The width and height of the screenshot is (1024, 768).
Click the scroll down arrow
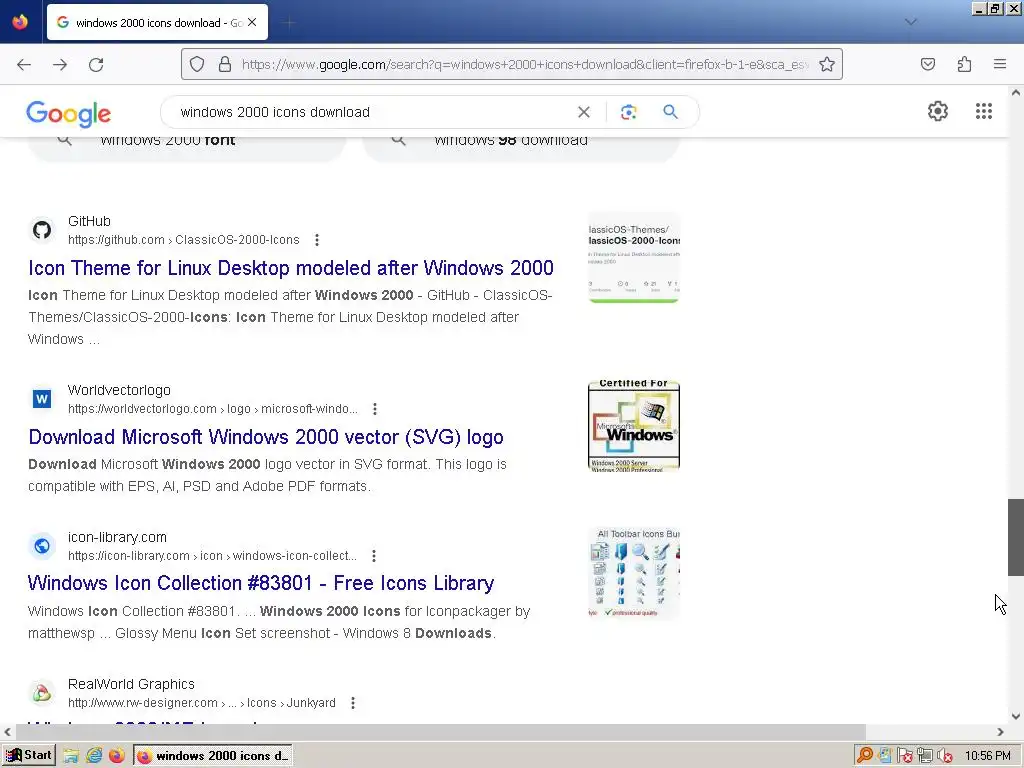[x=1016, y=716]
